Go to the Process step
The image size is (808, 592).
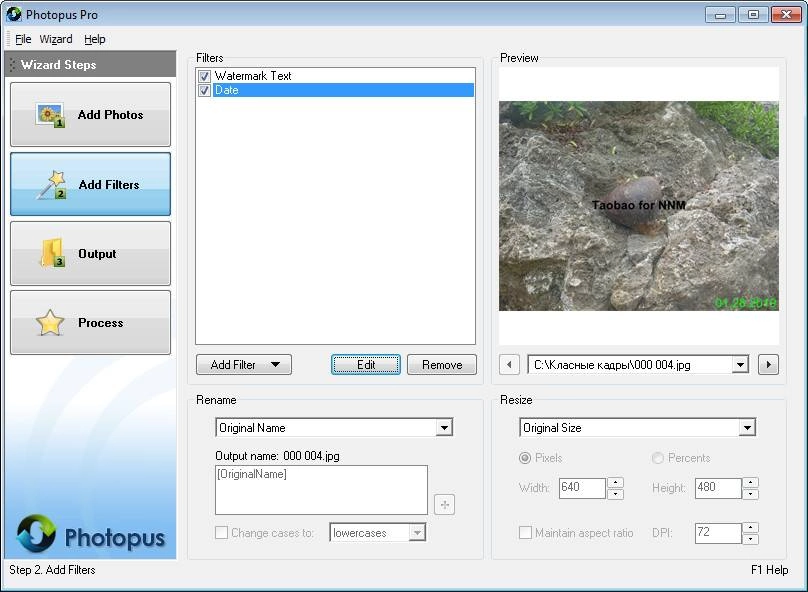tap(90, 323)
